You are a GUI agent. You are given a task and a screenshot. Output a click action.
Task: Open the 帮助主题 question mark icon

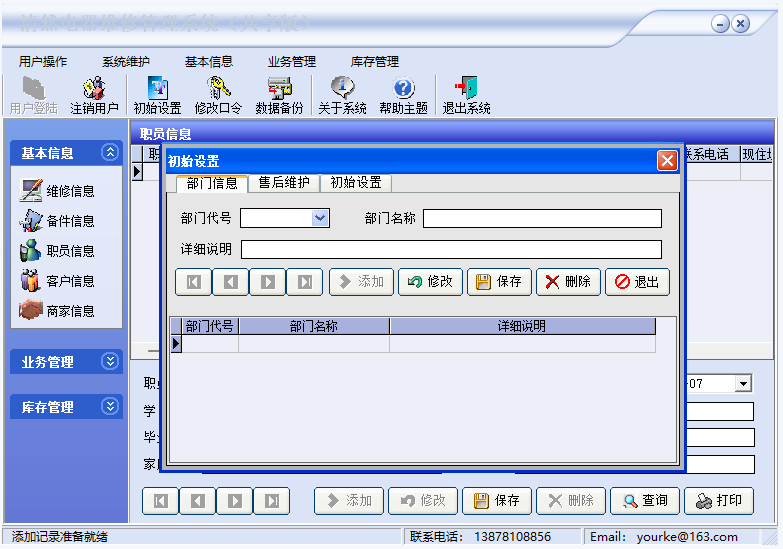tap(403, 95)
